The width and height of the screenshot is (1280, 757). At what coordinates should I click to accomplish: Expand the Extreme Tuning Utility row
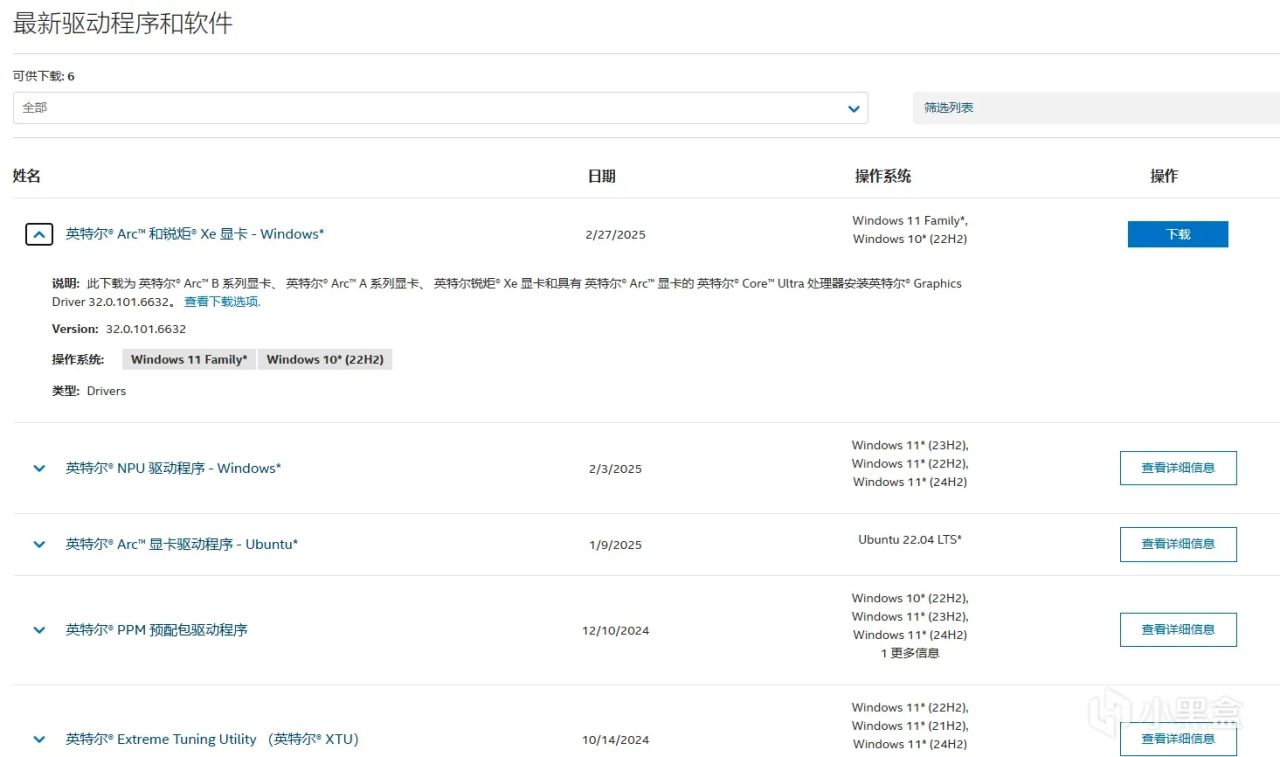(39, 739)
